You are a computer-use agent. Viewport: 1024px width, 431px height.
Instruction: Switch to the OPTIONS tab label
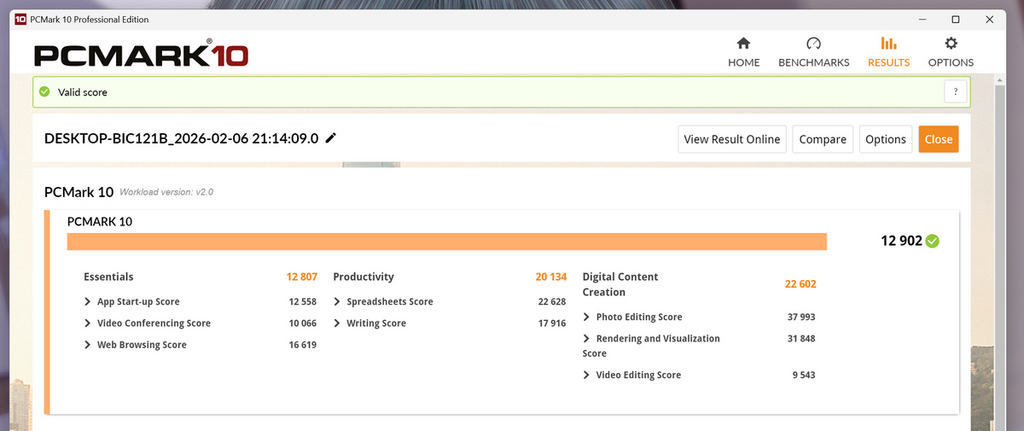coord(951,63)
